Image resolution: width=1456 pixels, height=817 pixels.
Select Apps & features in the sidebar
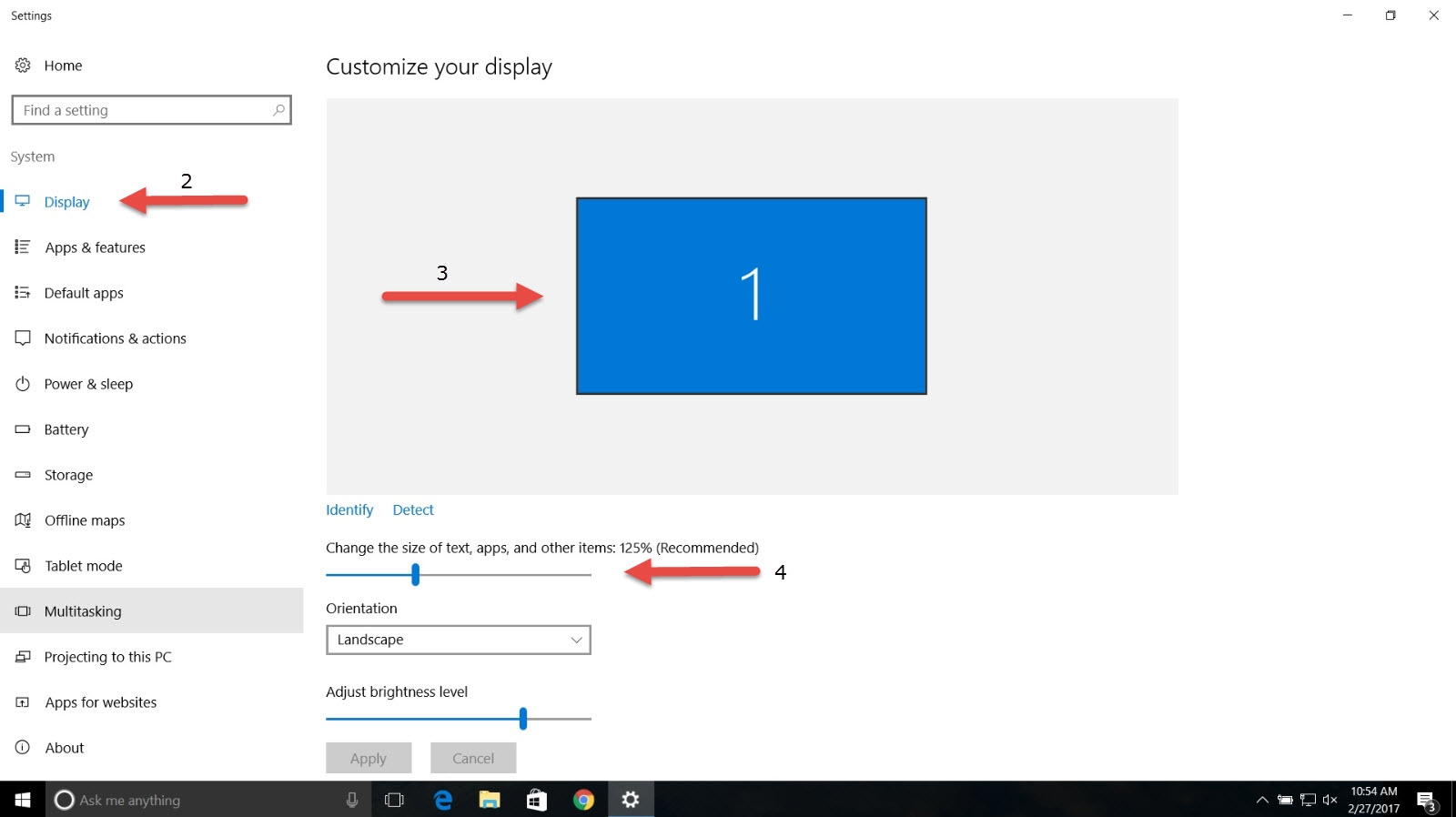tap(95, 247)
